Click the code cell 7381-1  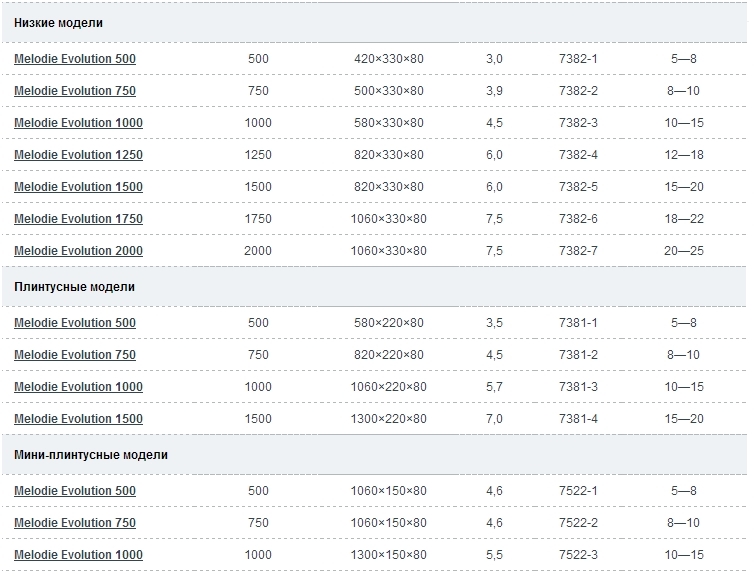[x=578, y=323]
